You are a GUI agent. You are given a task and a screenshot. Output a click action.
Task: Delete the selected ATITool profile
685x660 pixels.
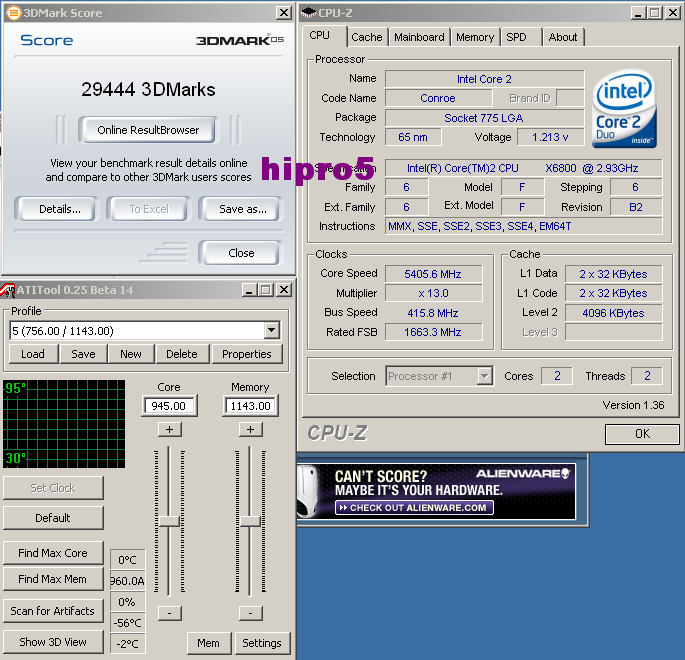tap(182, 354)
